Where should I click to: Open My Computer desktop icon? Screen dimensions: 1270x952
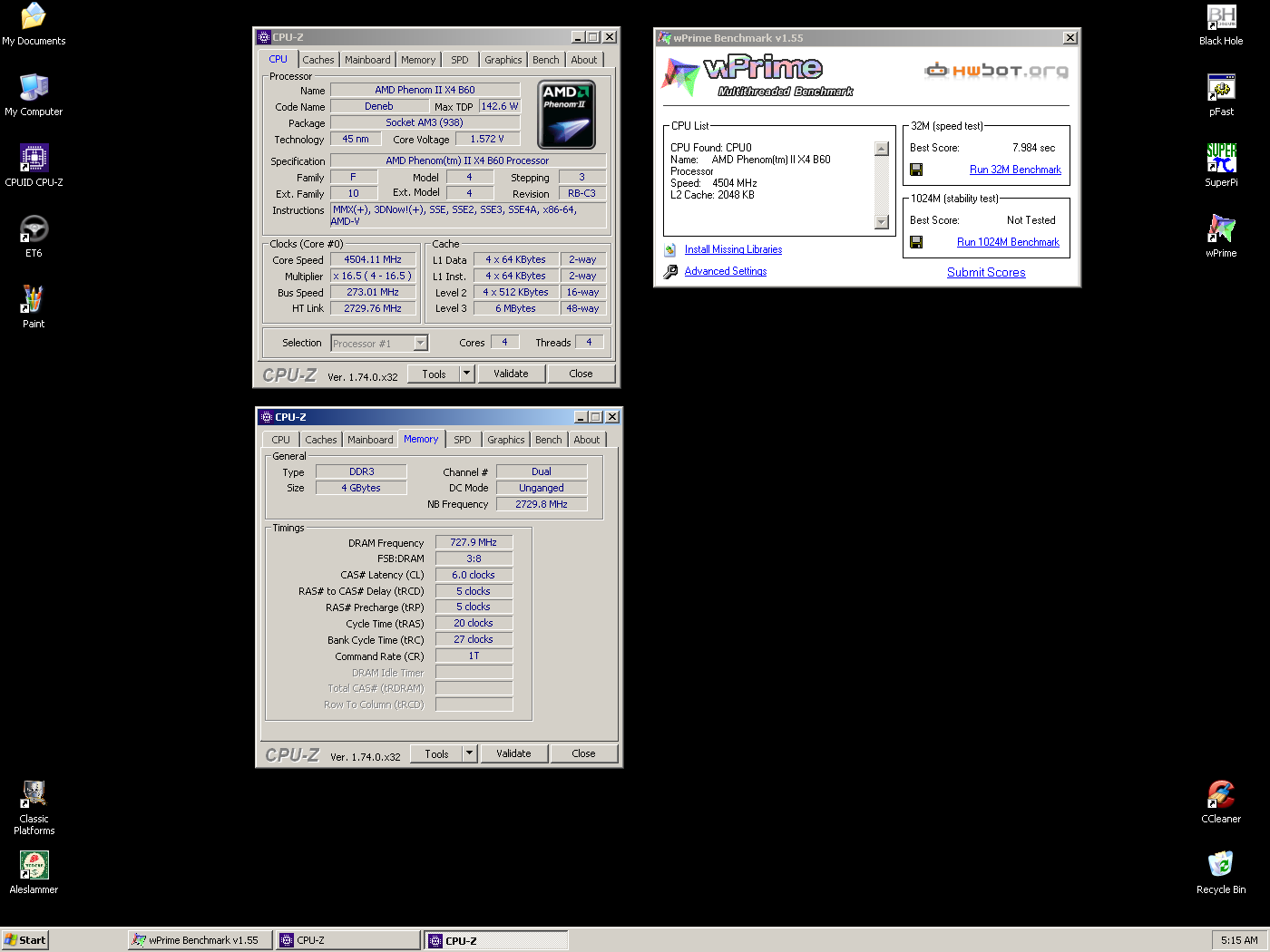click(x=34, y=95)
